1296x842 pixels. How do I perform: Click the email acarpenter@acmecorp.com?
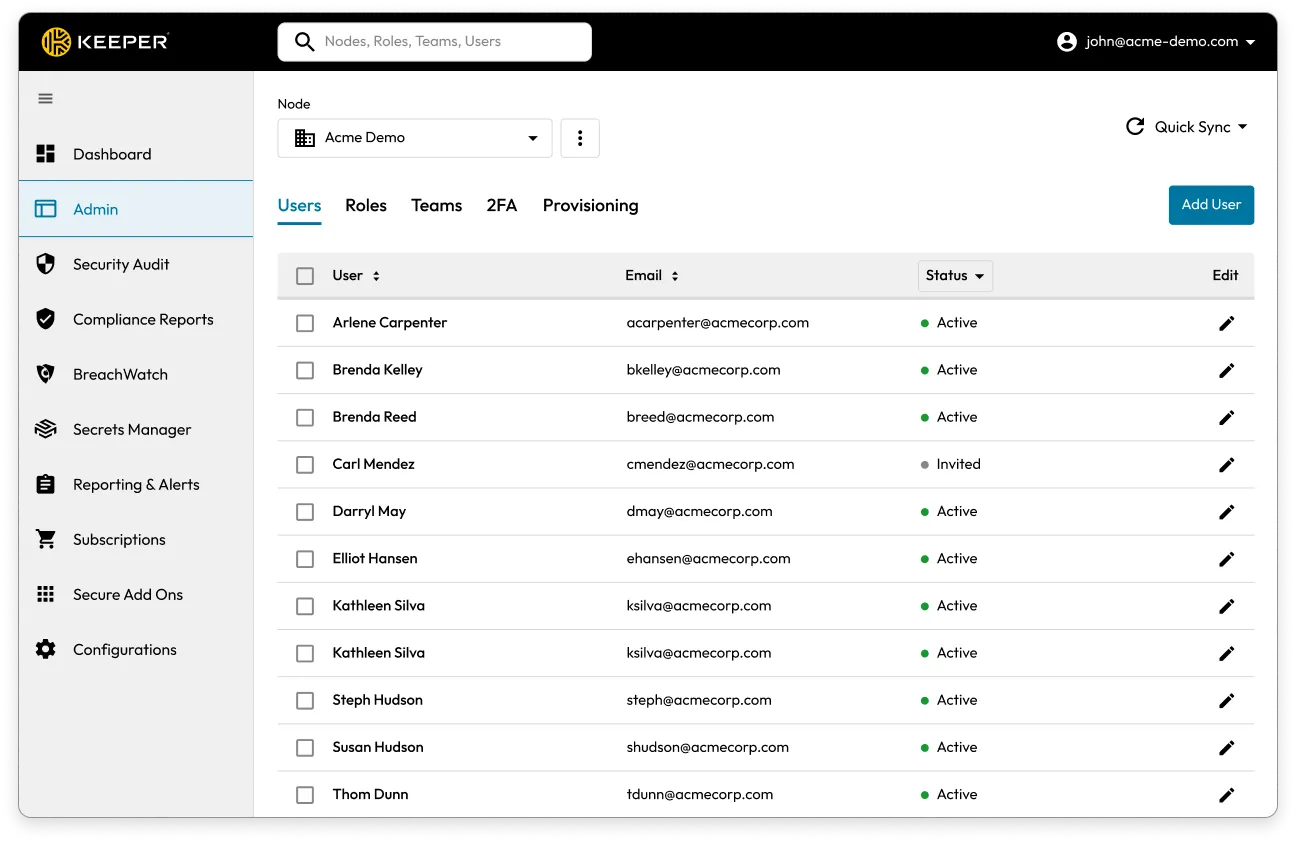(718, 323)
